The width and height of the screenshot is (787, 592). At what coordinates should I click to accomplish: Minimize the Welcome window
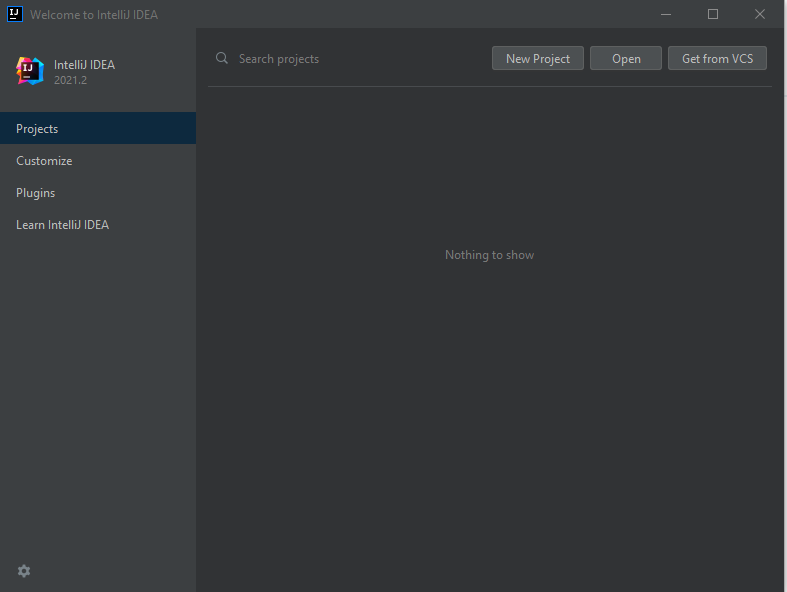pyautogui.click(x=666, y=14)
